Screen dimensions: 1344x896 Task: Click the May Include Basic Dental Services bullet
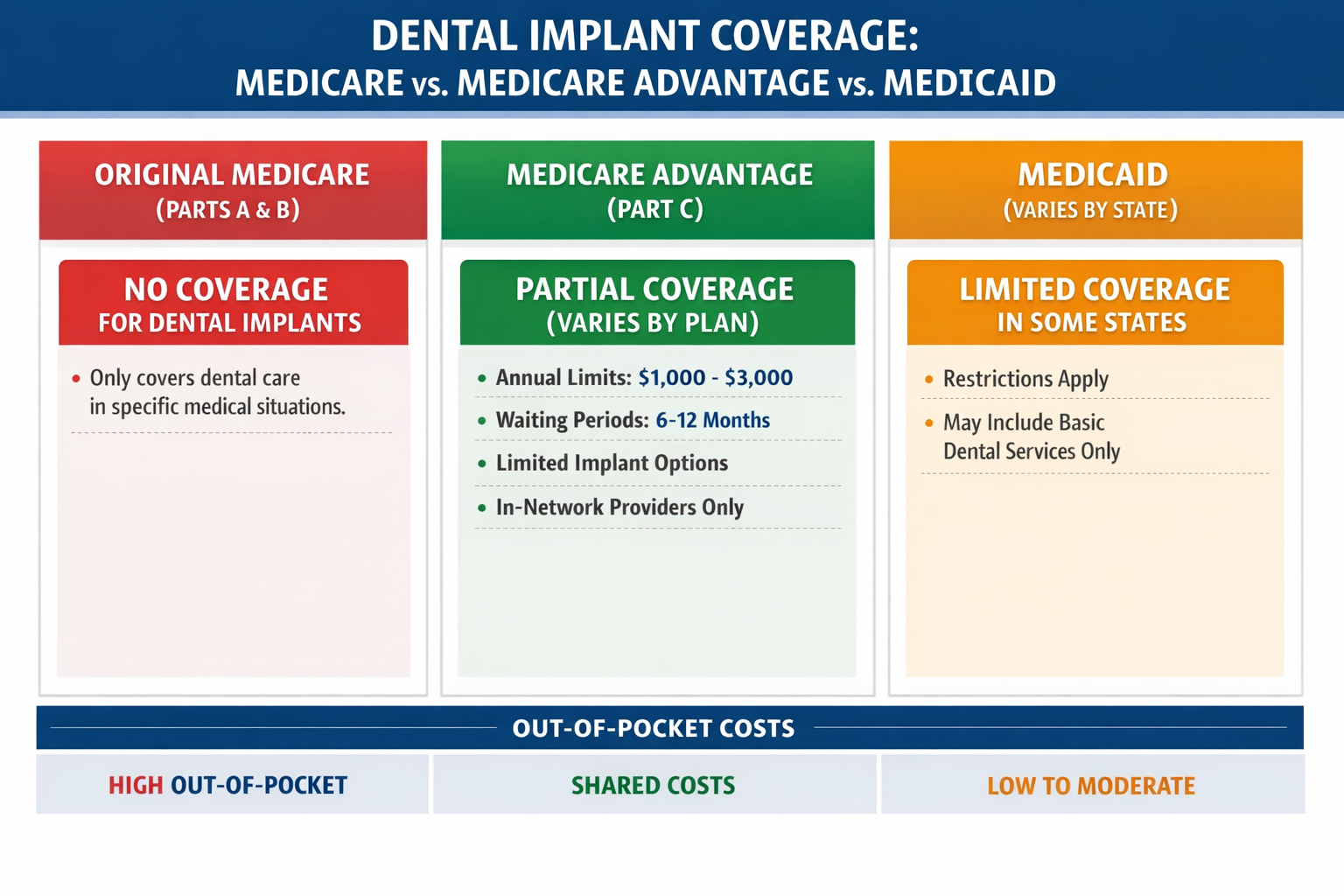click(1031, 437)
